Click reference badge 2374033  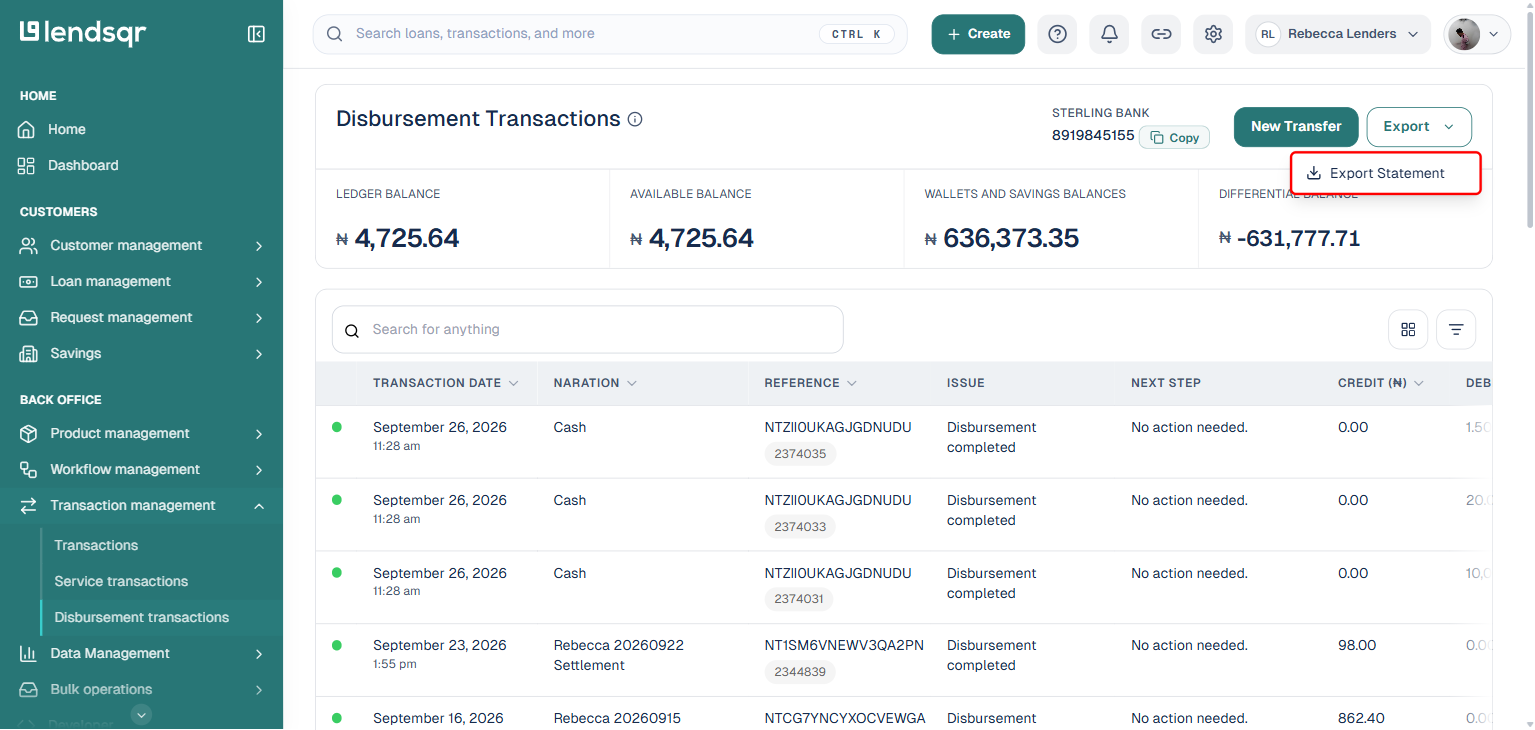800,527
